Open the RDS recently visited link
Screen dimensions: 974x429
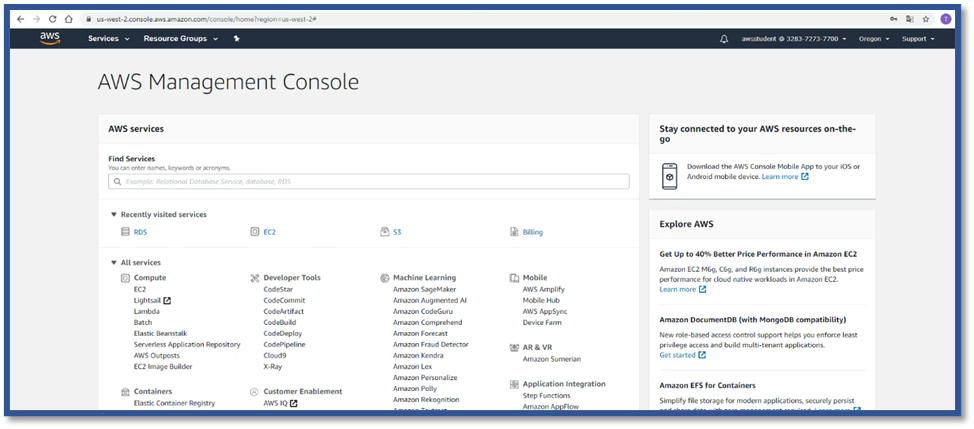pos(140,232)
